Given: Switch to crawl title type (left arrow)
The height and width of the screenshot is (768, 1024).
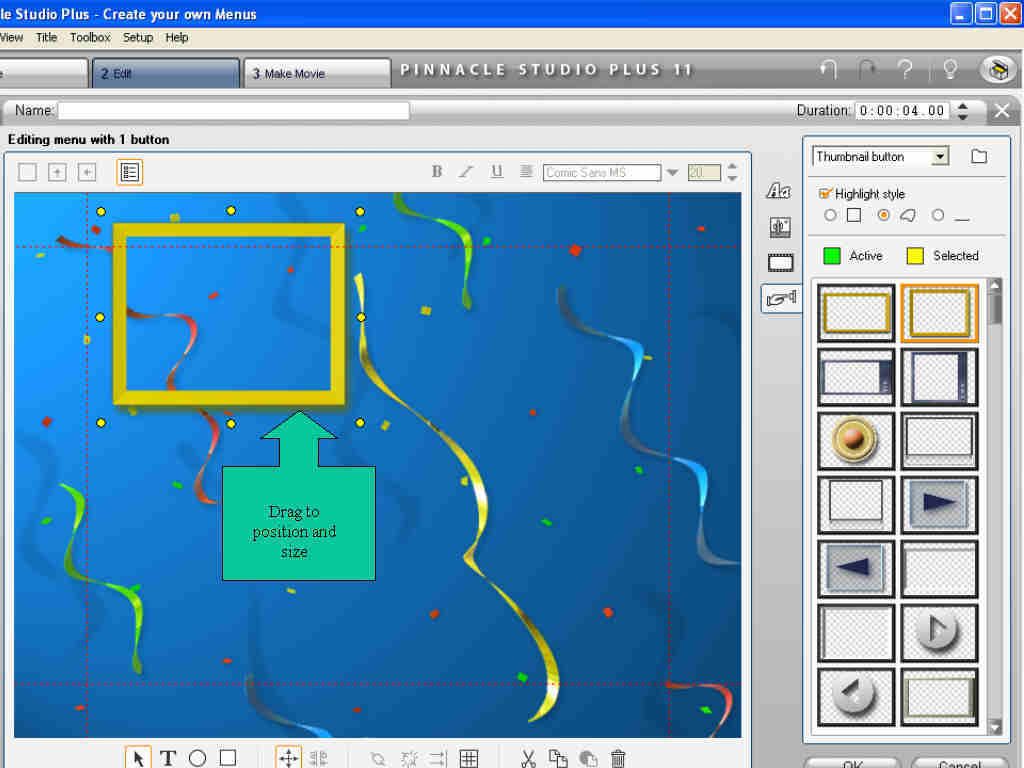Looking at the screenshot, I should [87, 172].
